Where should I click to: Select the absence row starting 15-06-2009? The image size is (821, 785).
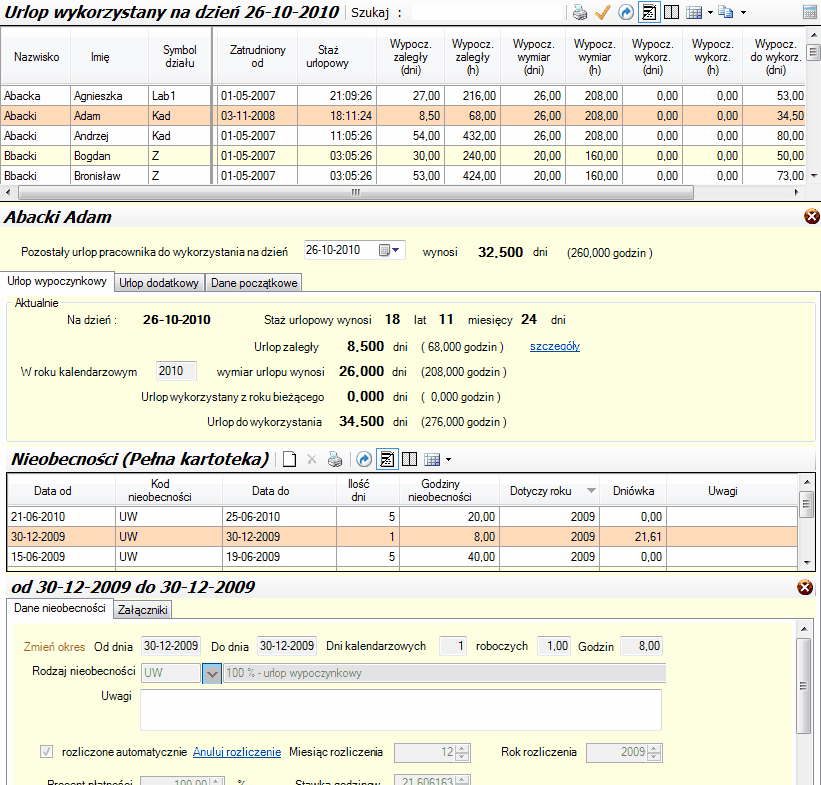click(402, 557)
